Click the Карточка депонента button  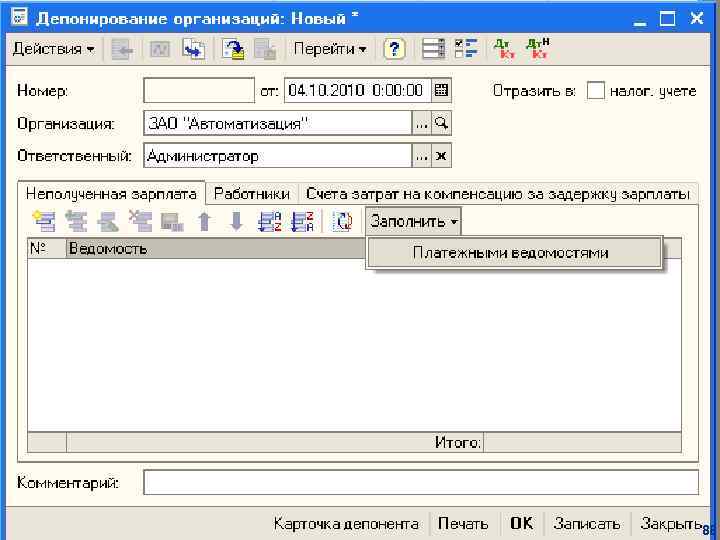[x=346, y=523]
